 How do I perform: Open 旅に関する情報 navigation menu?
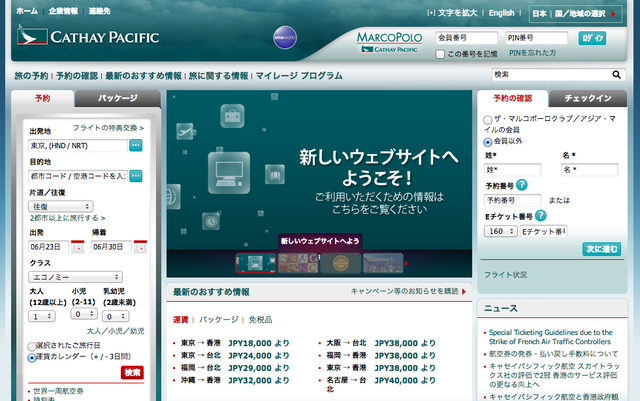coord(218,76)
